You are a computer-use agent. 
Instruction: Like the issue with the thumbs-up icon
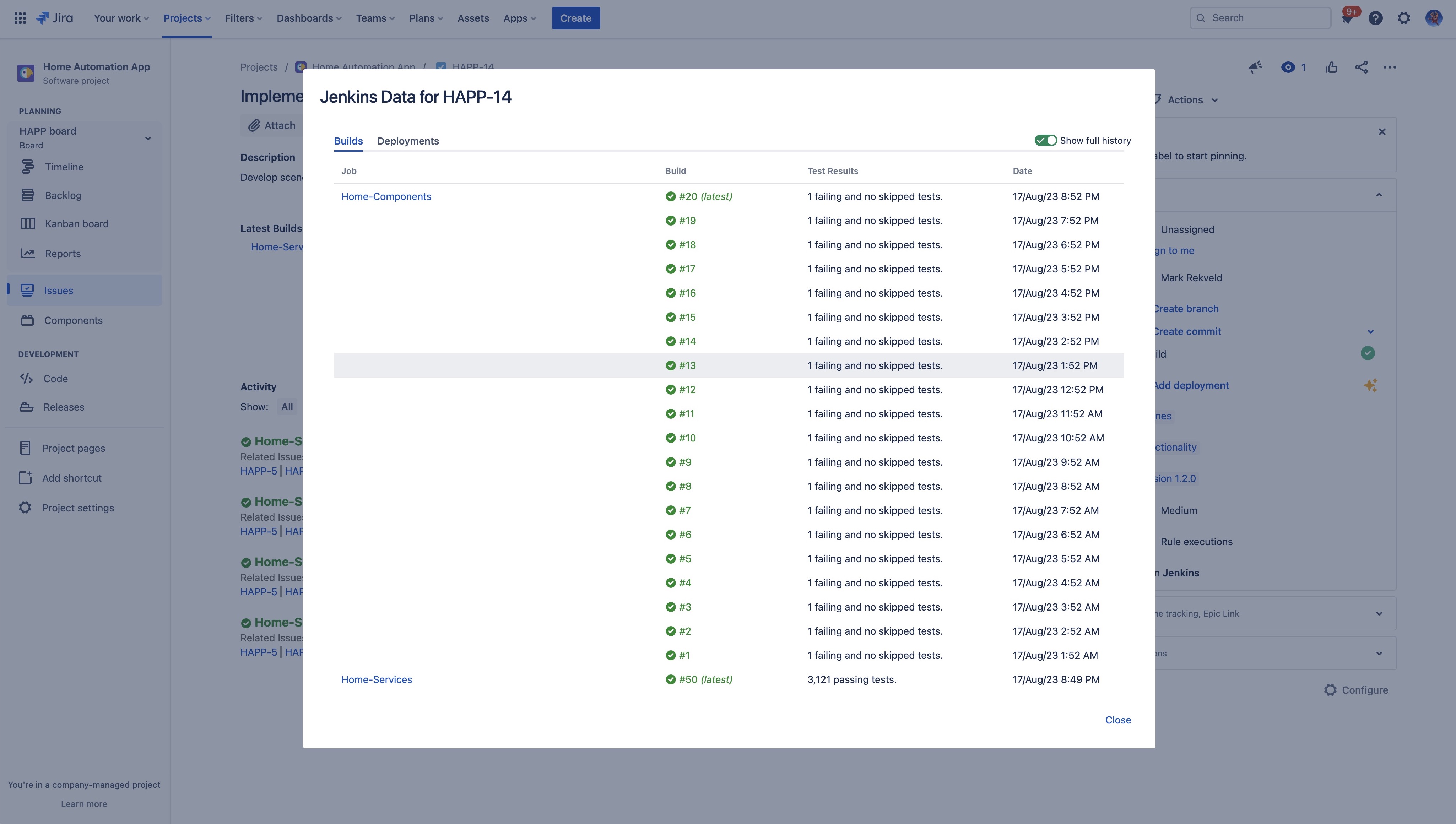click(x=1332, y=67)
